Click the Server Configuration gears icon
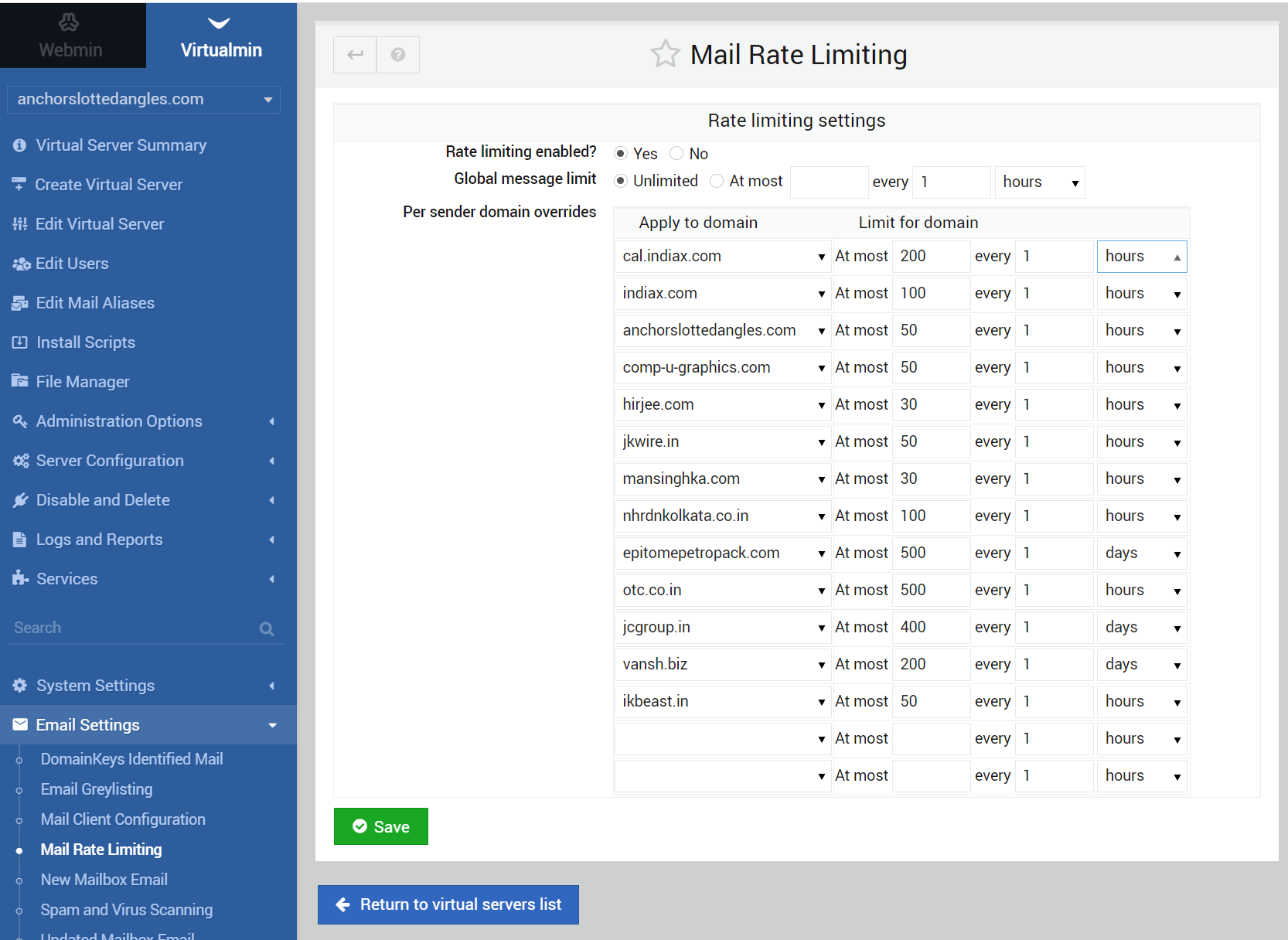 click(x=21, y=461)
